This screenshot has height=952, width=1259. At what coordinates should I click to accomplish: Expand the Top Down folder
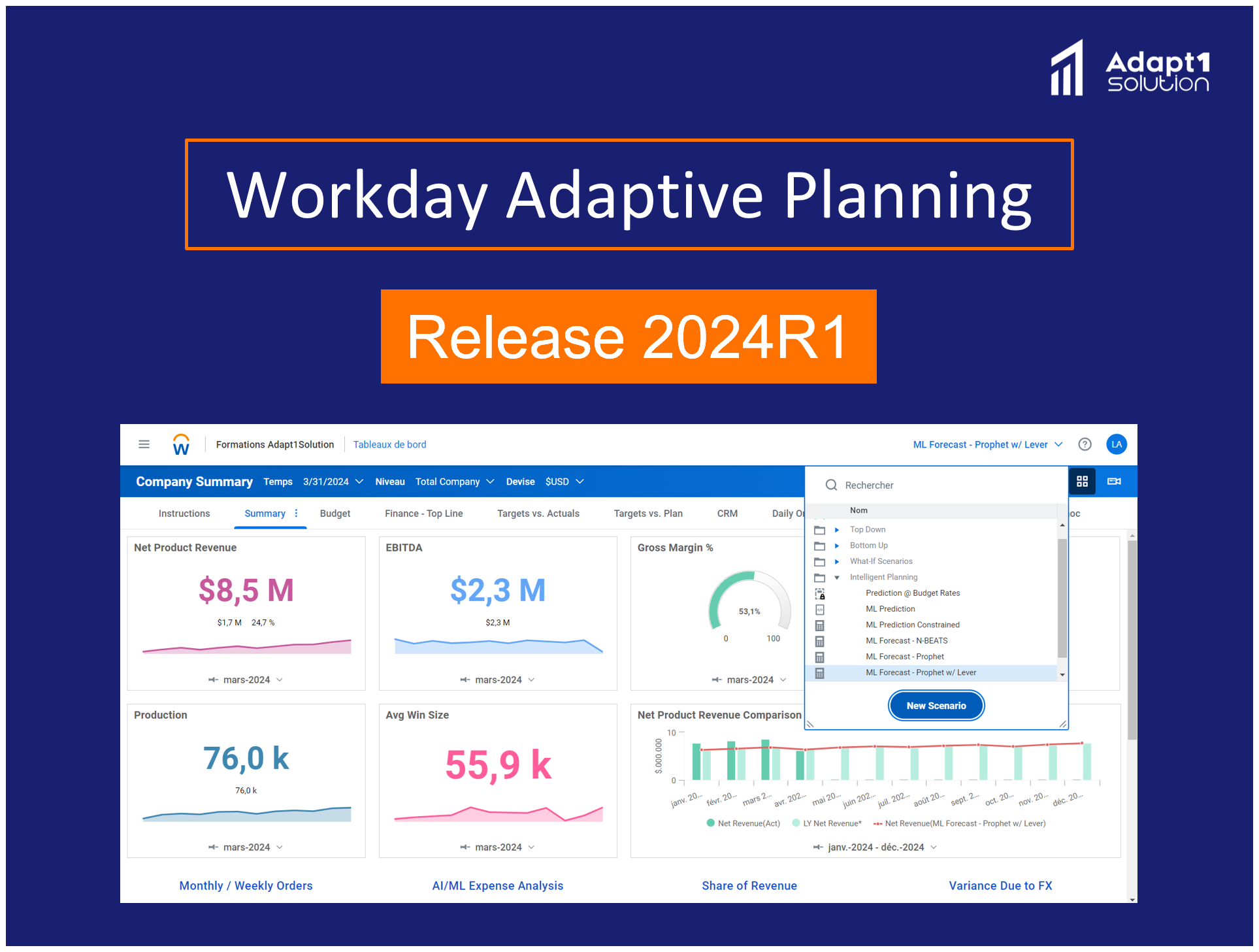836,530
